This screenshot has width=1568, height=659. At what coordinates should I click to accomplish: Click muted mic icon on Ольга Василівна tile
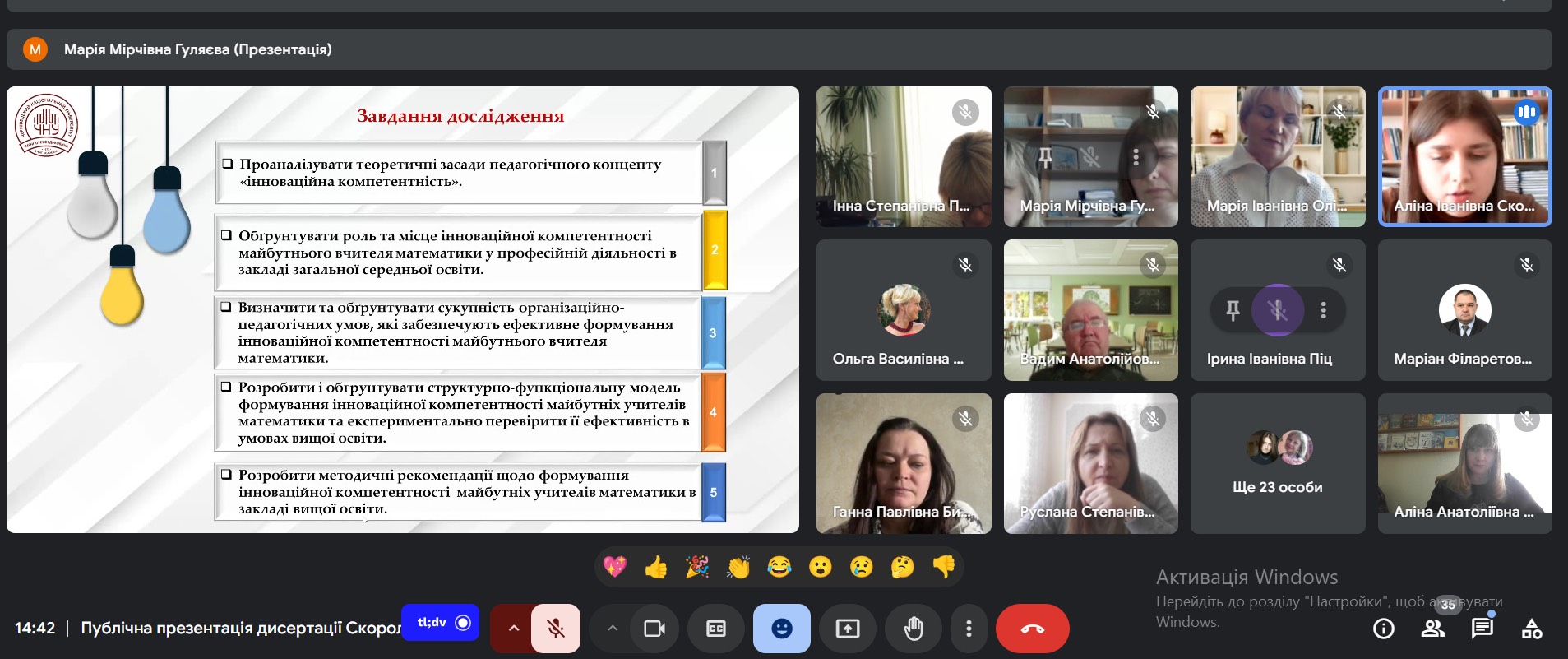[x=965, y=265]
